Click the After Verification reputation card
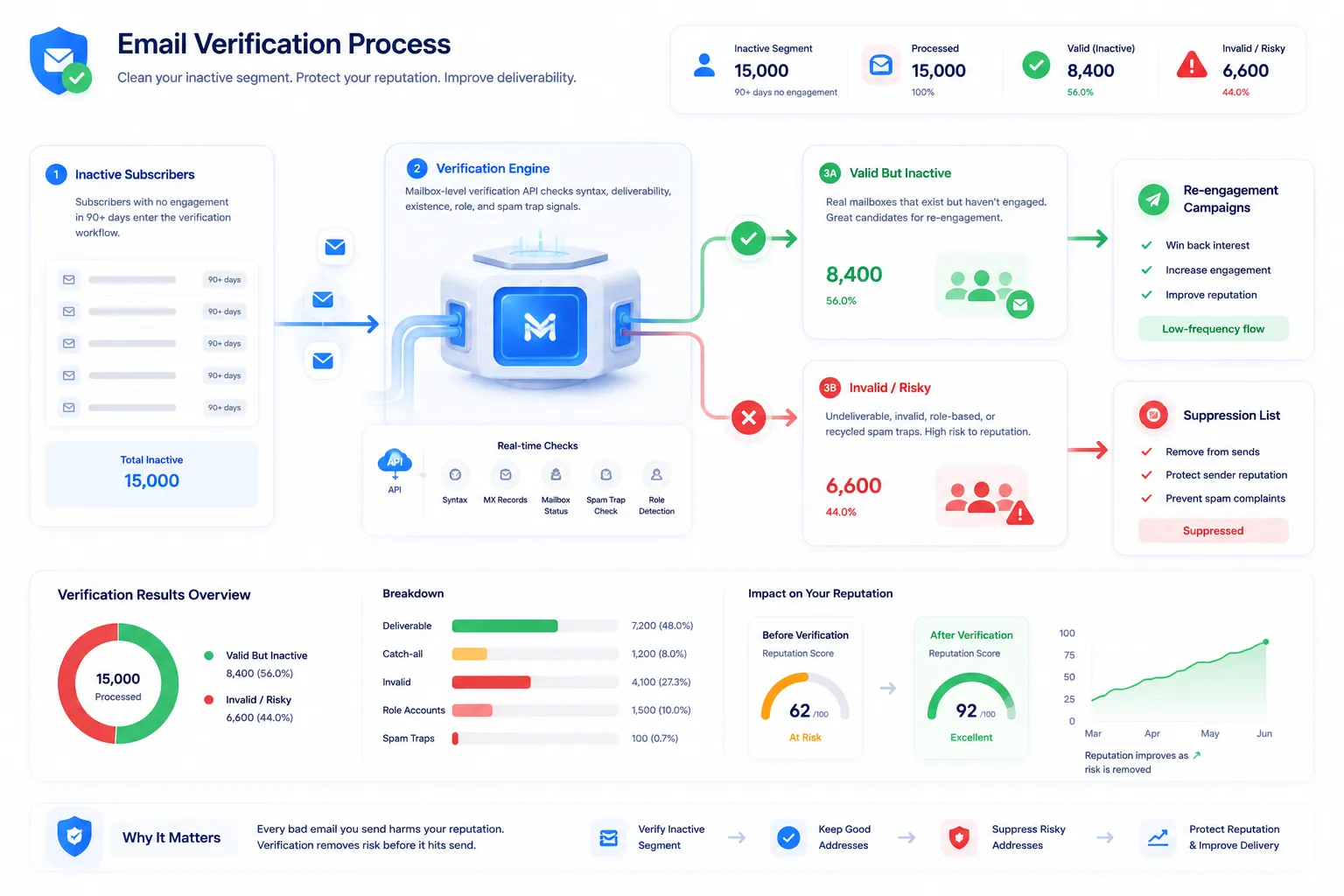 click(971, 688)
